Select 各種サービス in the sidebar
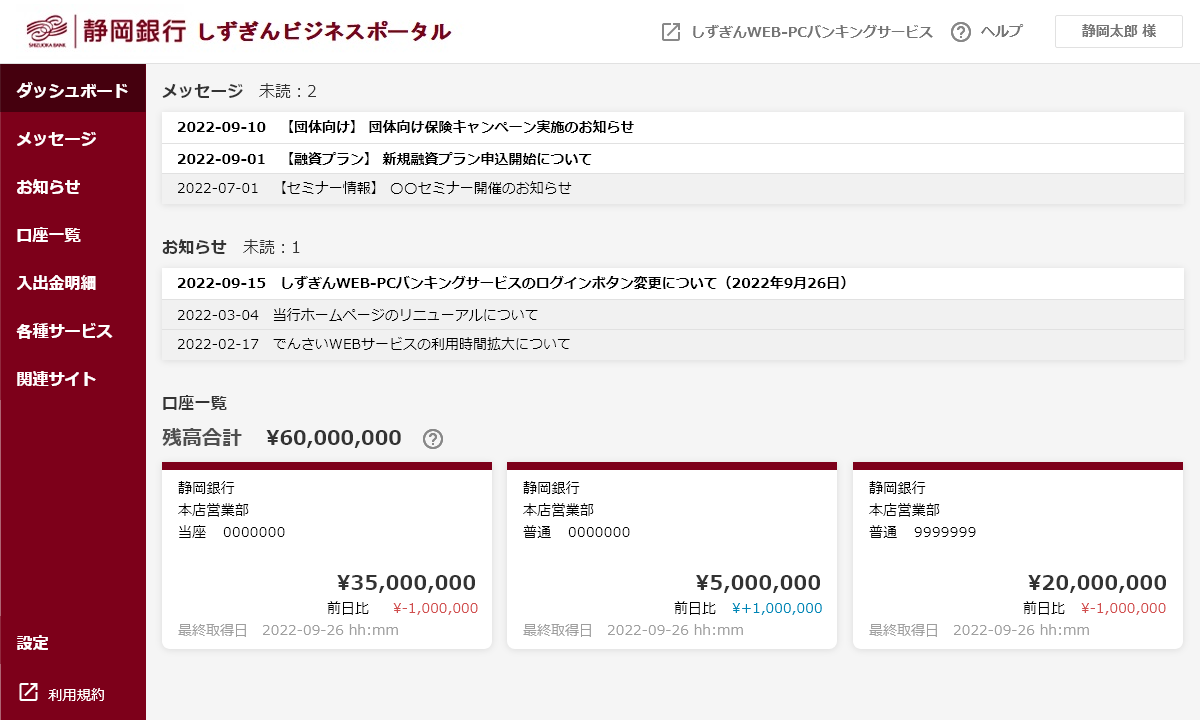This screenshot has width=1200, height=720. (x=64, y=331)
